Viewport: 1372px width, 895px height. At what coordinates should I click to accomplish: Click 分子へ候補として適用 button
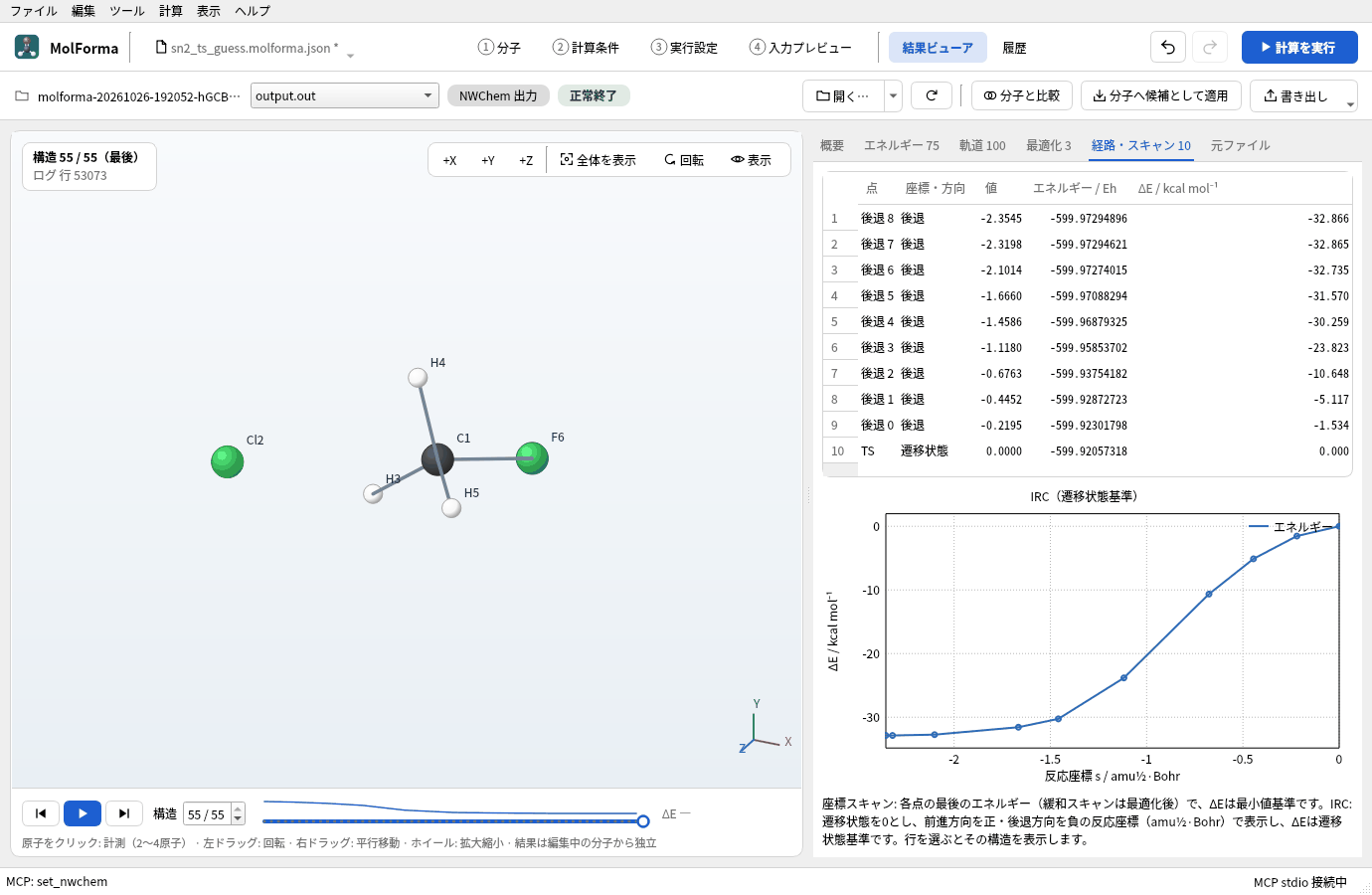(x=1161, y=95)
